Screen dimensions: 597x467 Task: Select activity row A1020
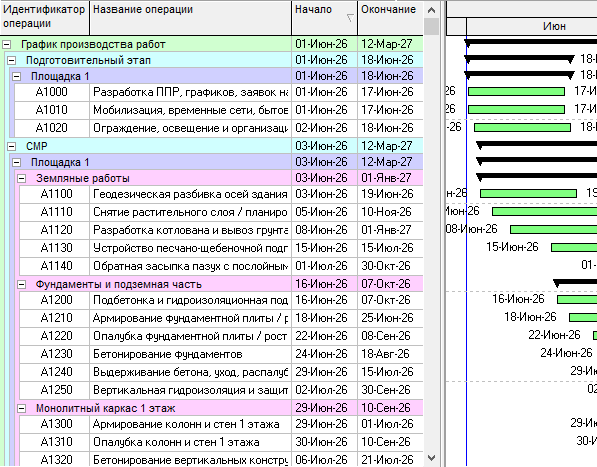(x=219, y=128)
